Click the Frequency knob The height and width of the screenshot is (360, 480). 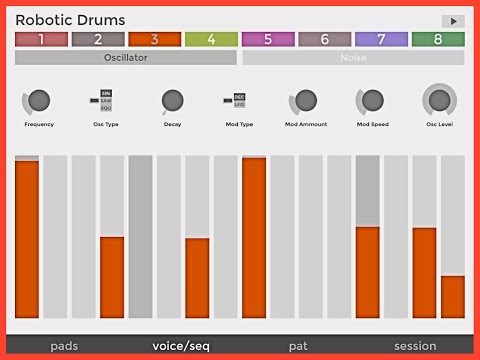click(x=39, y=100)
